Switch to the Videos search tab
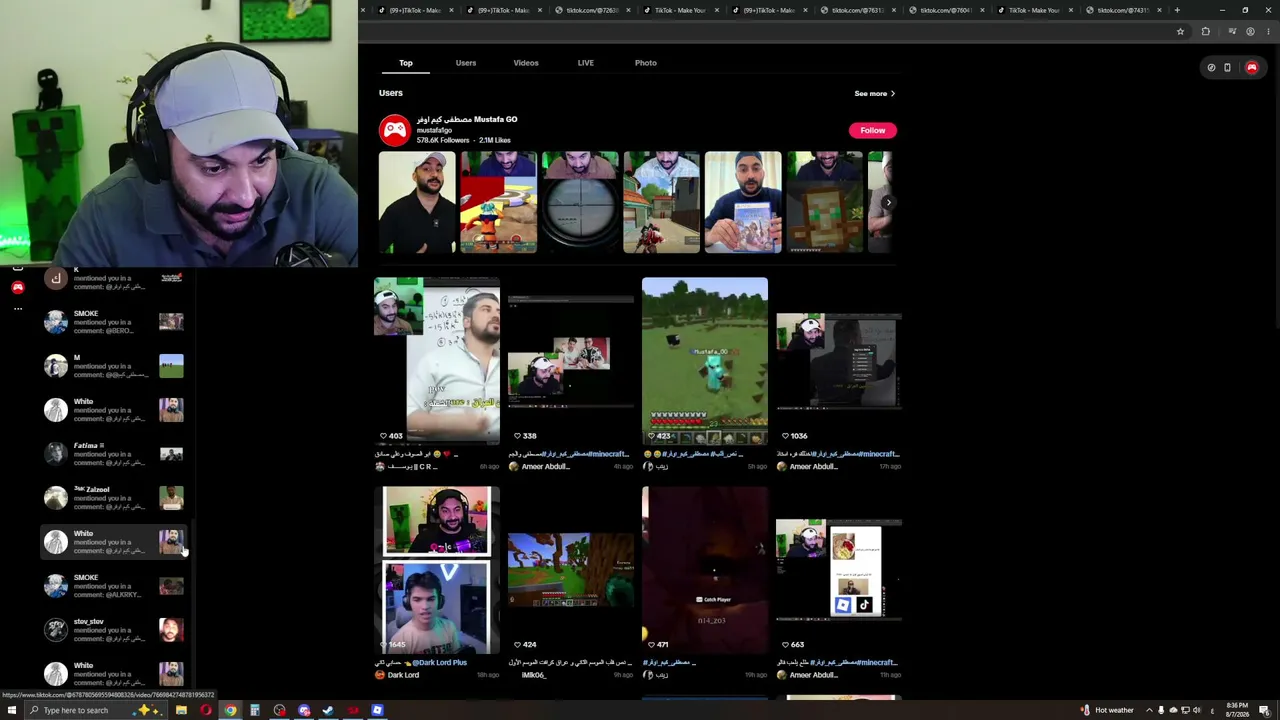Viewport: 1280px width, 720px height. point(526,63)
